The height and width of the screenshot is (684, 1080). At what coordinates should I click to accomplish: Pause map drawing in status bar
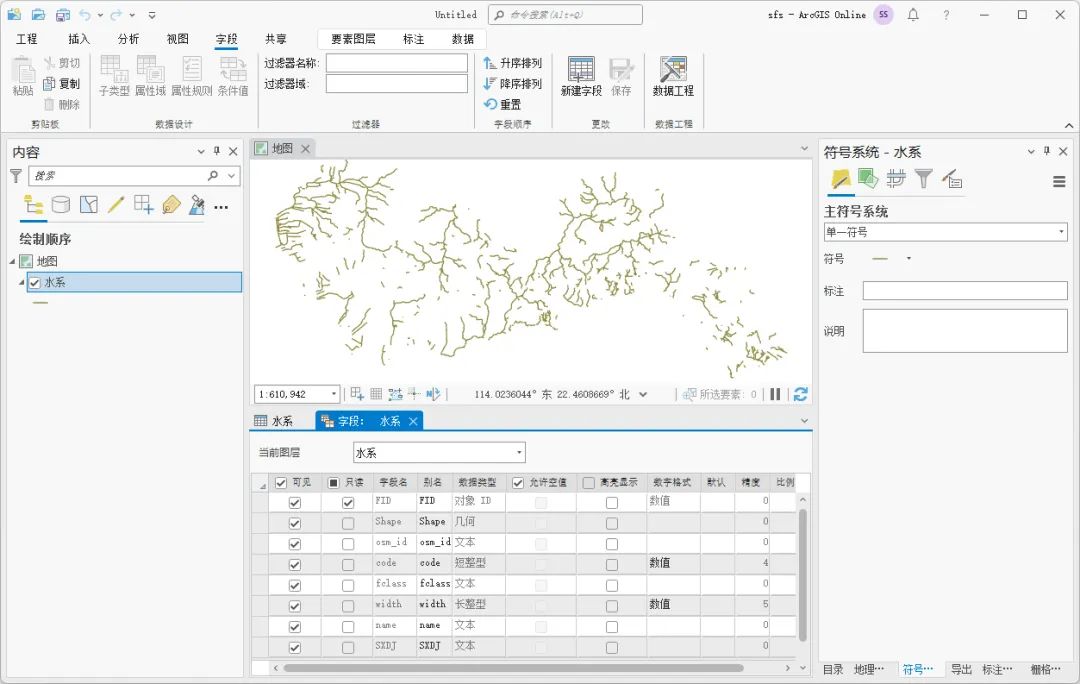coord(776,394)
